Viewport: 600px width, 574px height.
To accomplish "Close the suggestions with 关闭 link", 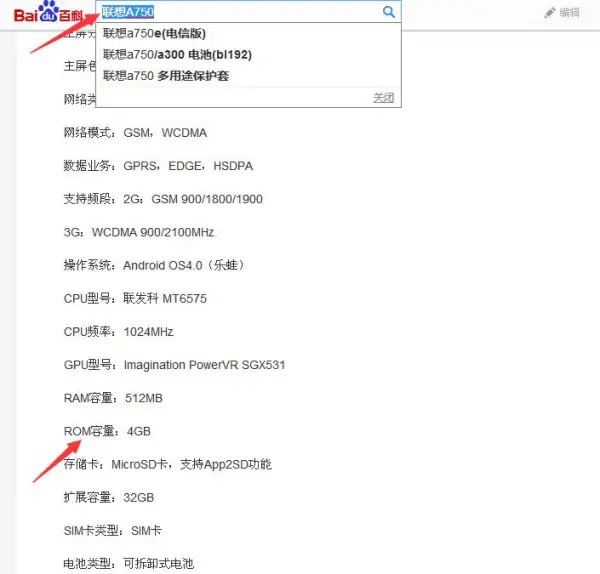I will pos(383,98).
